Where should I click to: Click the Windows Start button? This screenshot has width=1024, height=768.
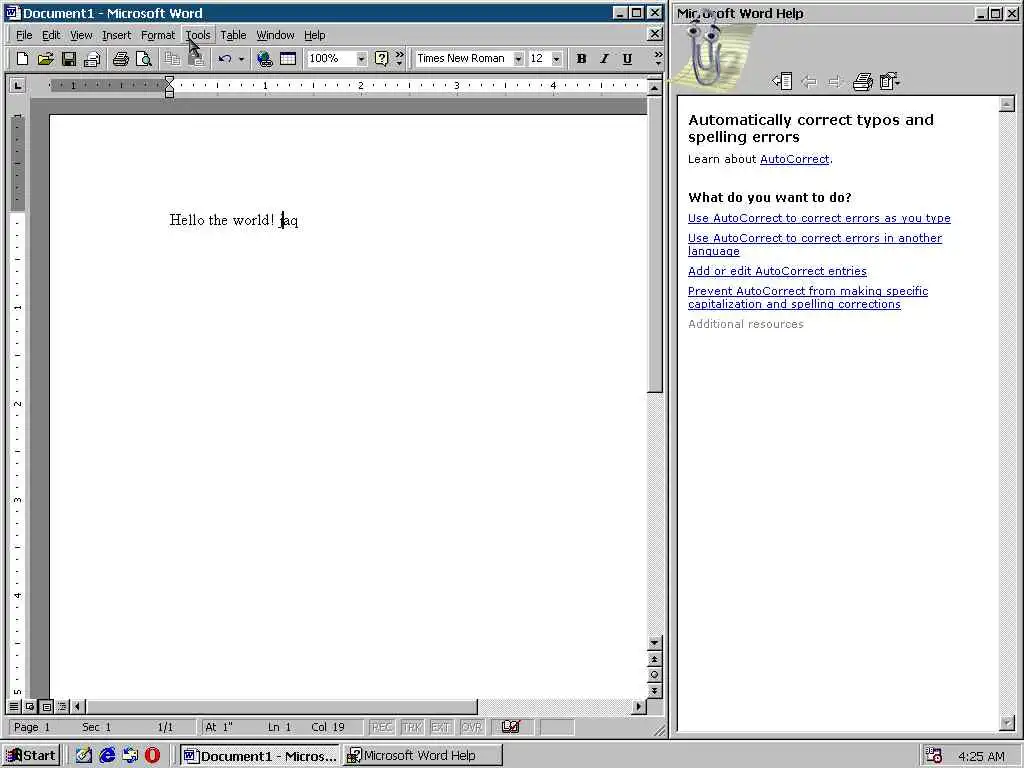pyautogui.click(x=31, y=756)
